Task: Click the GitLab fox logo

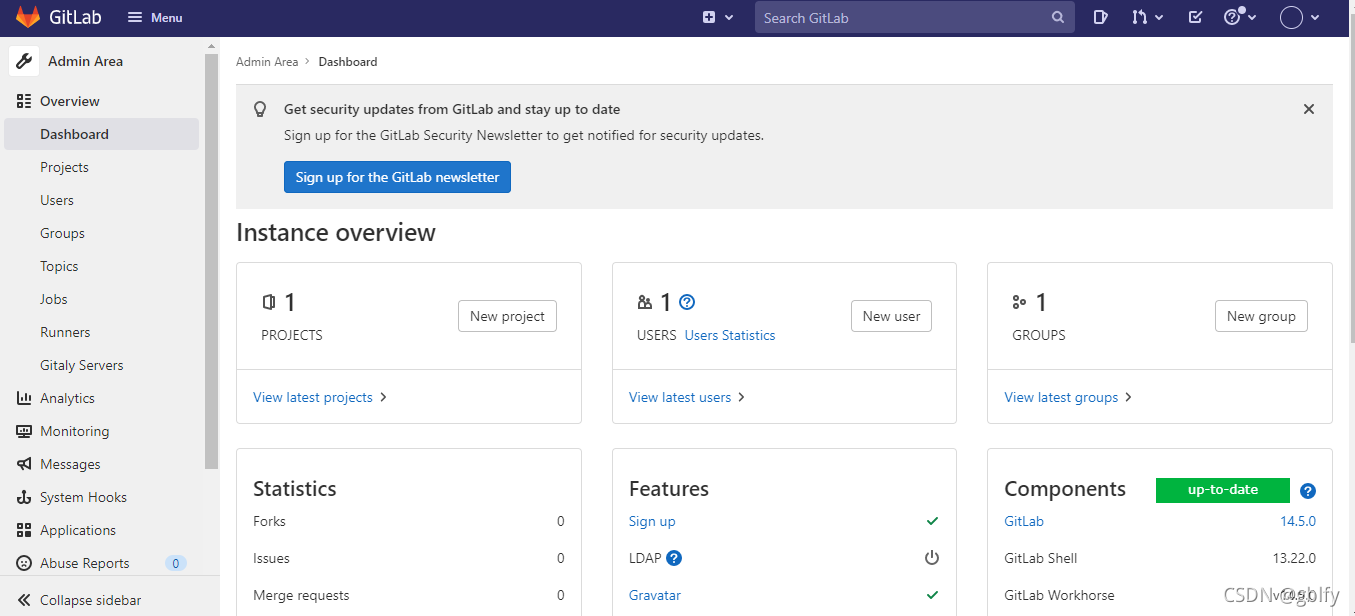Action: coord(28,17)
